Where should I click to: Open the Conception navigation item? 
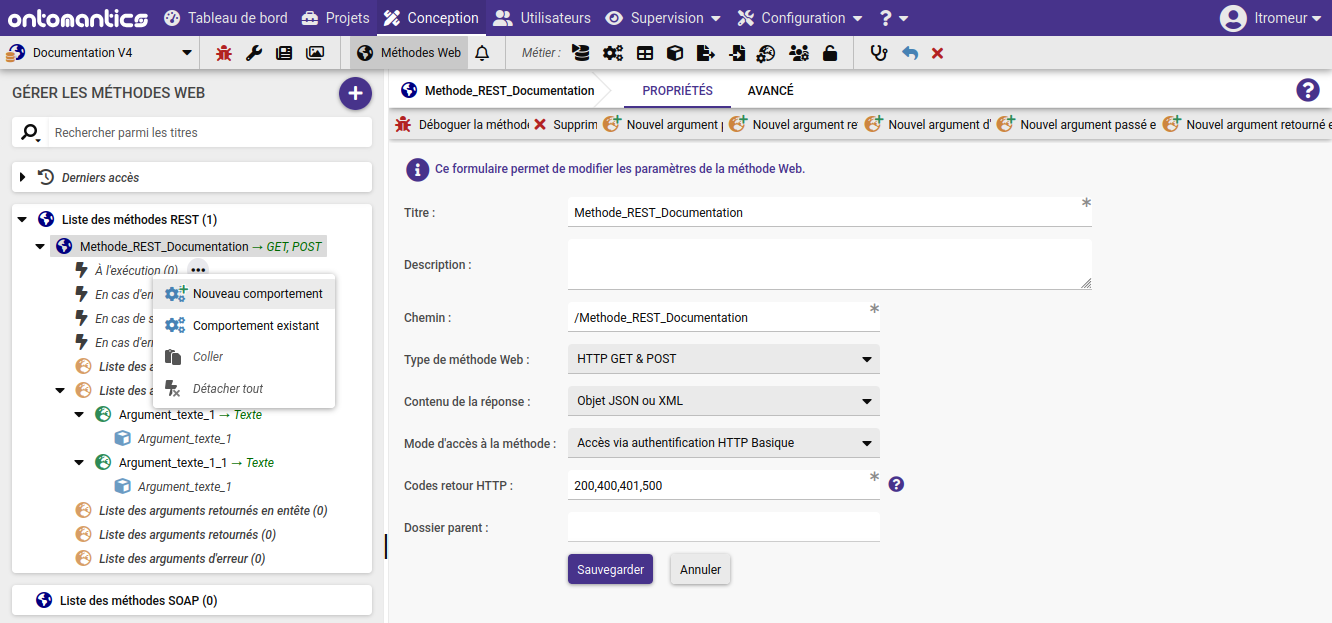(x=431, y=18)
